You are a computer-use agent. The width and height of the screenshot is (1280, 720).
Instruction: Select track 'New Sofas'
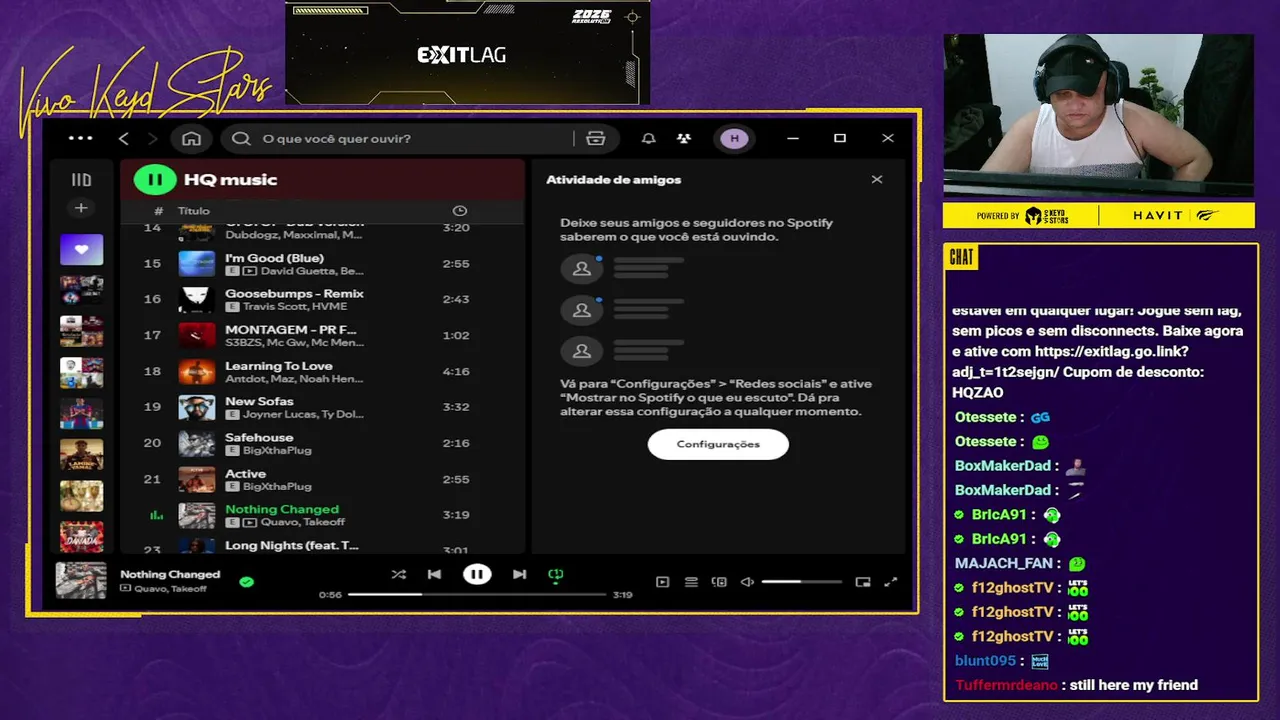coord(322,407)
